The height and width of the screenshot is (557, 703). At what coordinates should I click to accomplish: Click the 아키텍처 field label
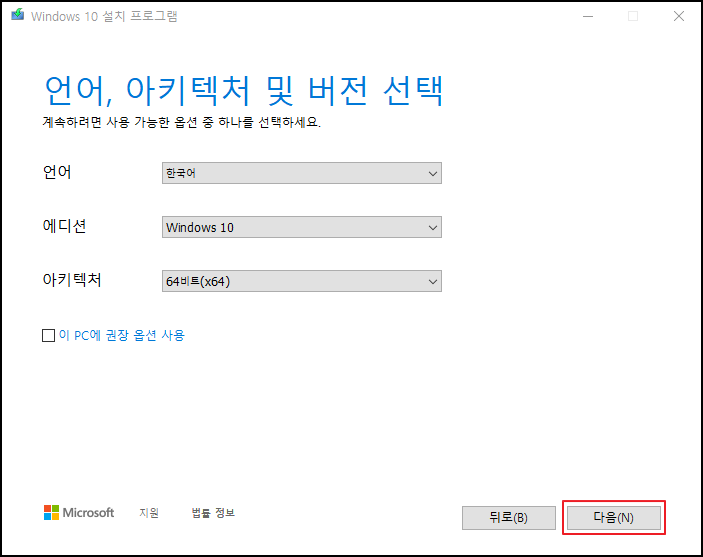point(72,280)
